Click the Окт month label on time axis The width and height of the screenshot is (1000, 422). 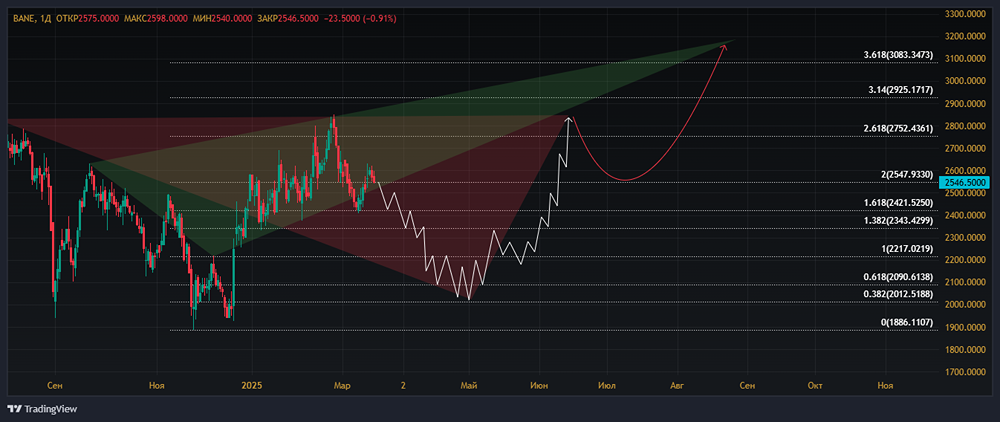coord(814,386)
